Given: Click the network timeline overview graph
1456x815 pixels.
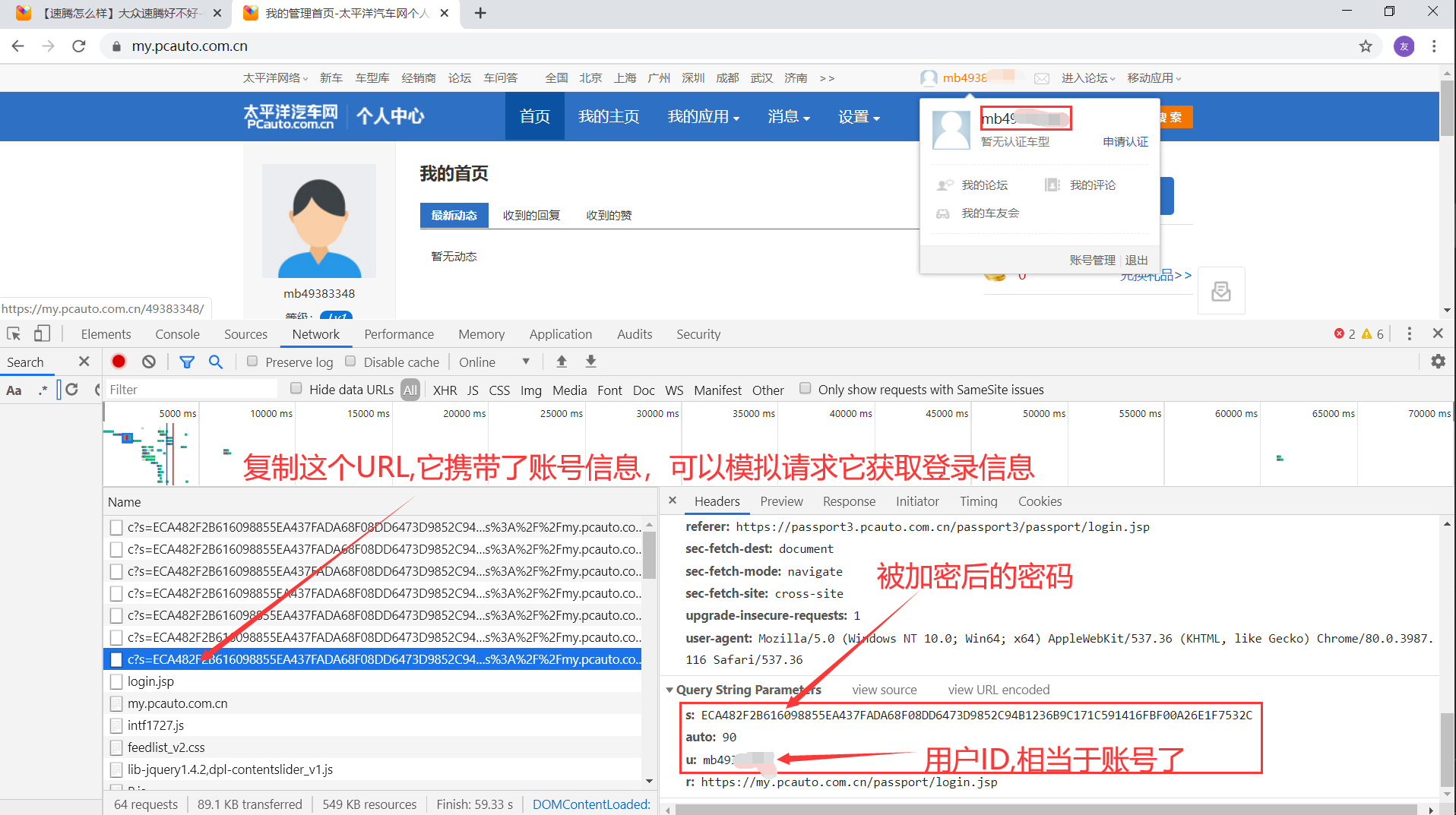Looking at the screenshot, I should 777,446.
